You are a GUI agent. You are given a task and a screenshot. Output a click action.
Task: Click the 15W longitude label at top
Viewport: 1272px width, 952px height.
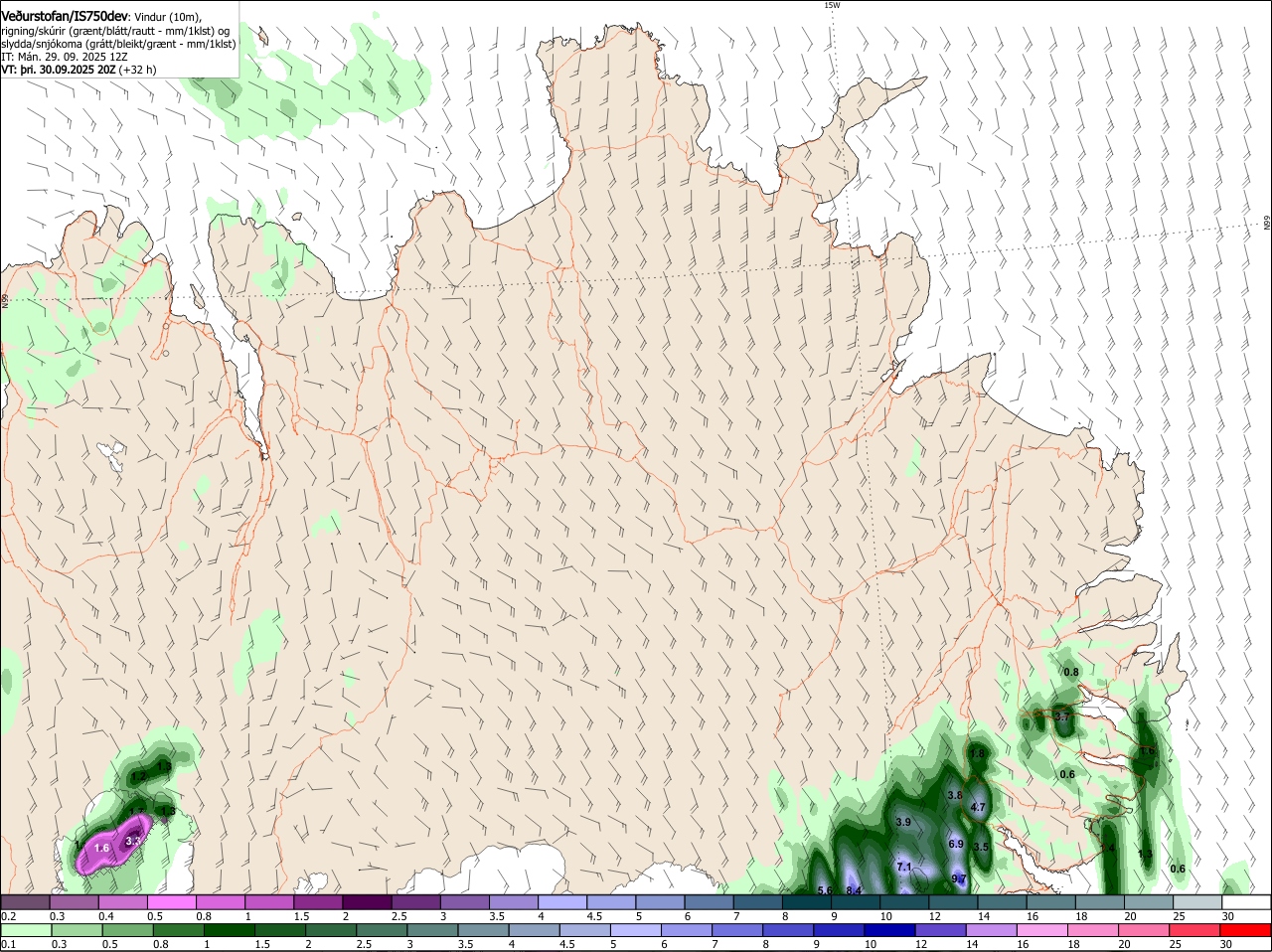tap(832, 5)
